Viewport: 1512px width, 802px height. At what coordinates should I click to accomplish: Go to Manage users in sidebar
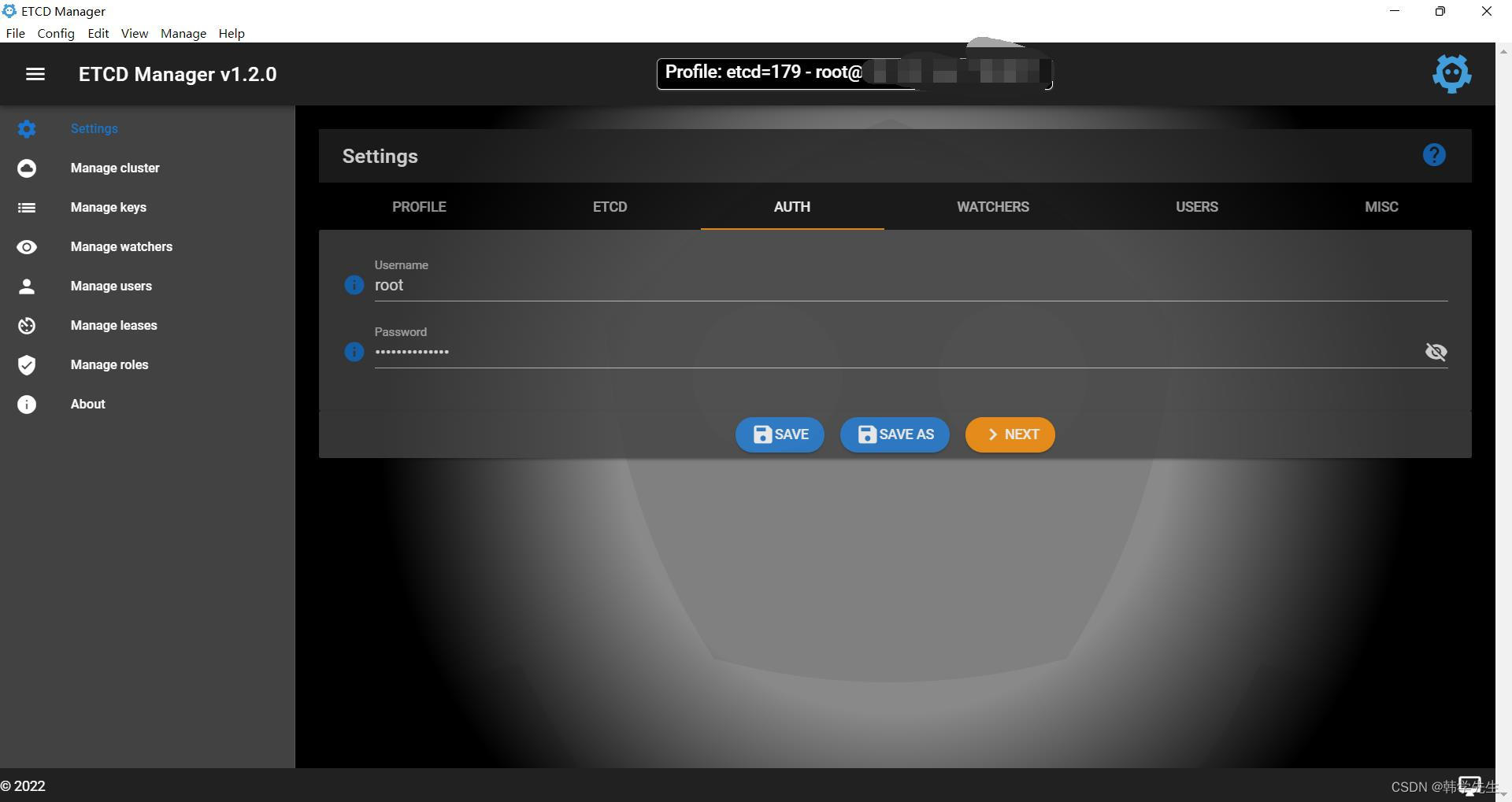111,286
